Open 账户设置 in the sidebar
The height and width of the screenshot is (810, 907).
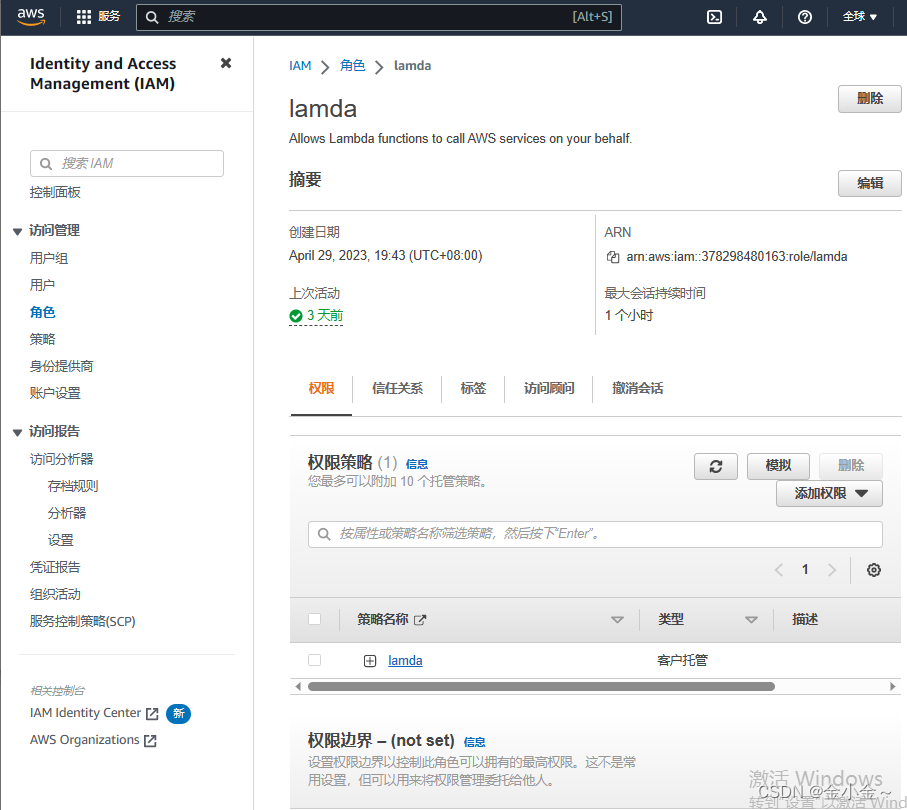55,393
